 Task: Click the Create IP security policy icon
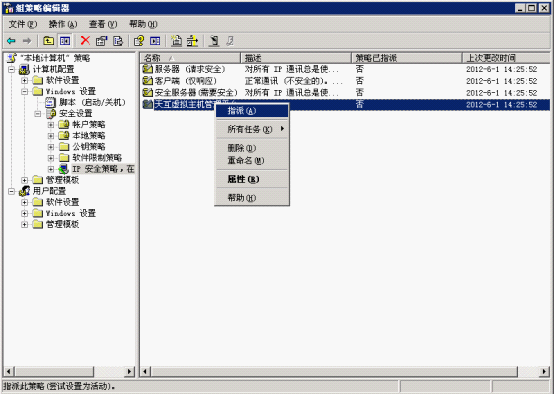176,41
